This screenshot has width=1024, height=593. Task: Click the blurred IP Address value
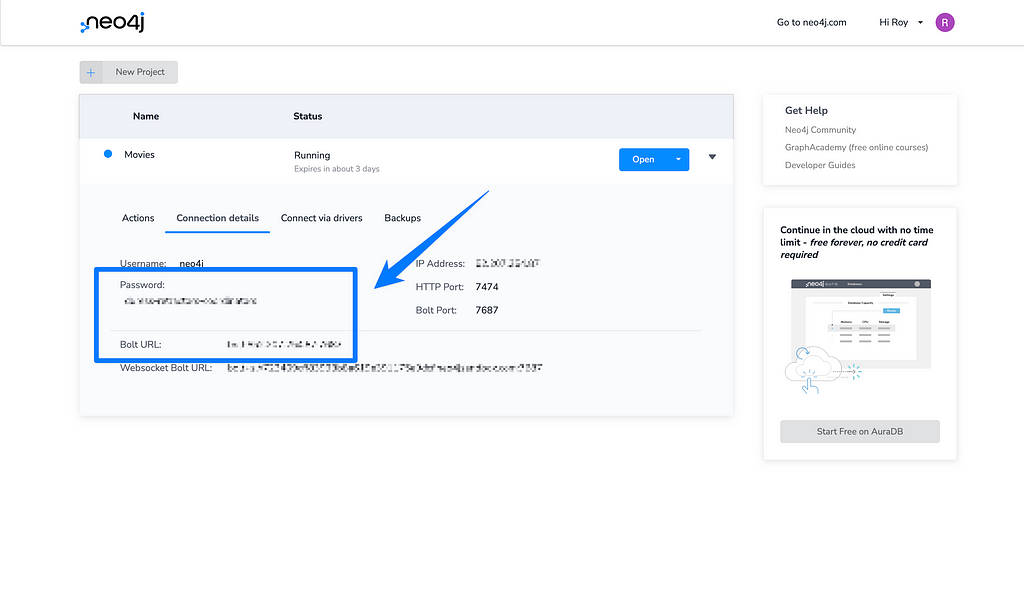(x=507, y=263)
